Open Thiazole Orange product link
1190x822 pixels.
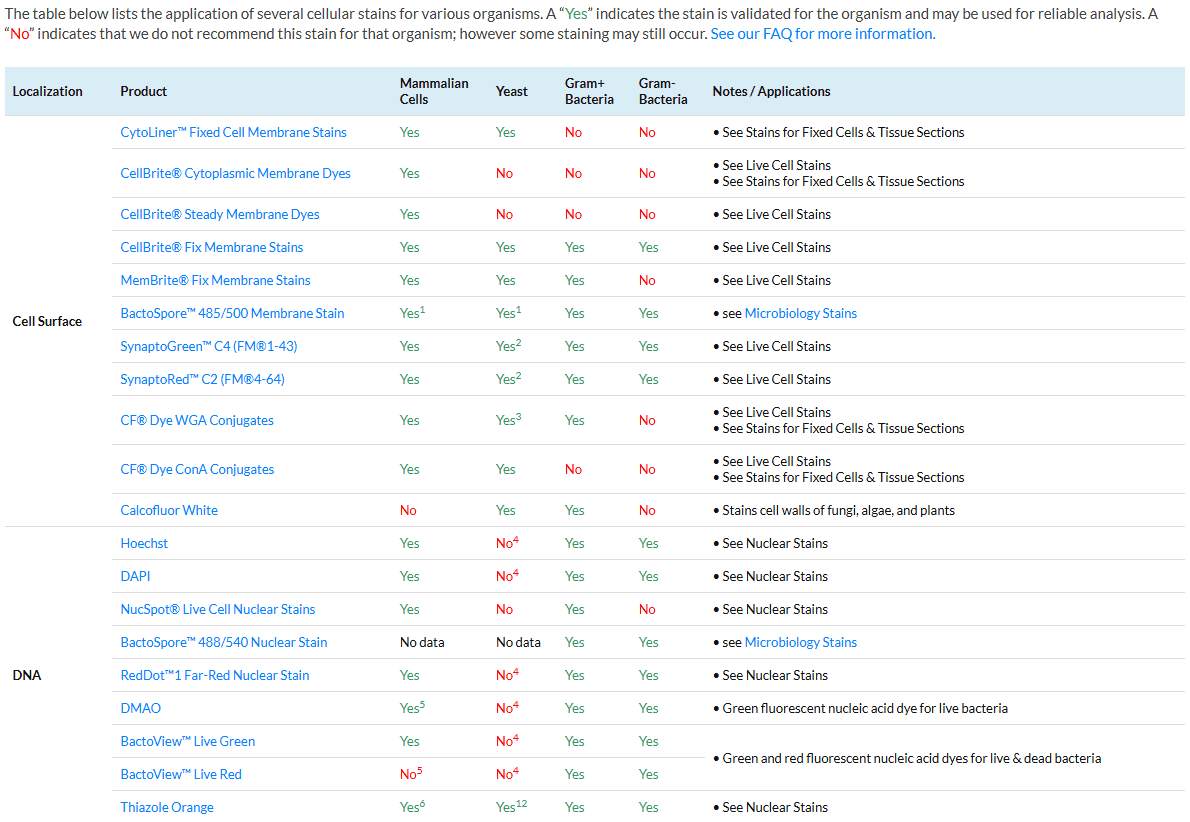click(x=166, y=808)
